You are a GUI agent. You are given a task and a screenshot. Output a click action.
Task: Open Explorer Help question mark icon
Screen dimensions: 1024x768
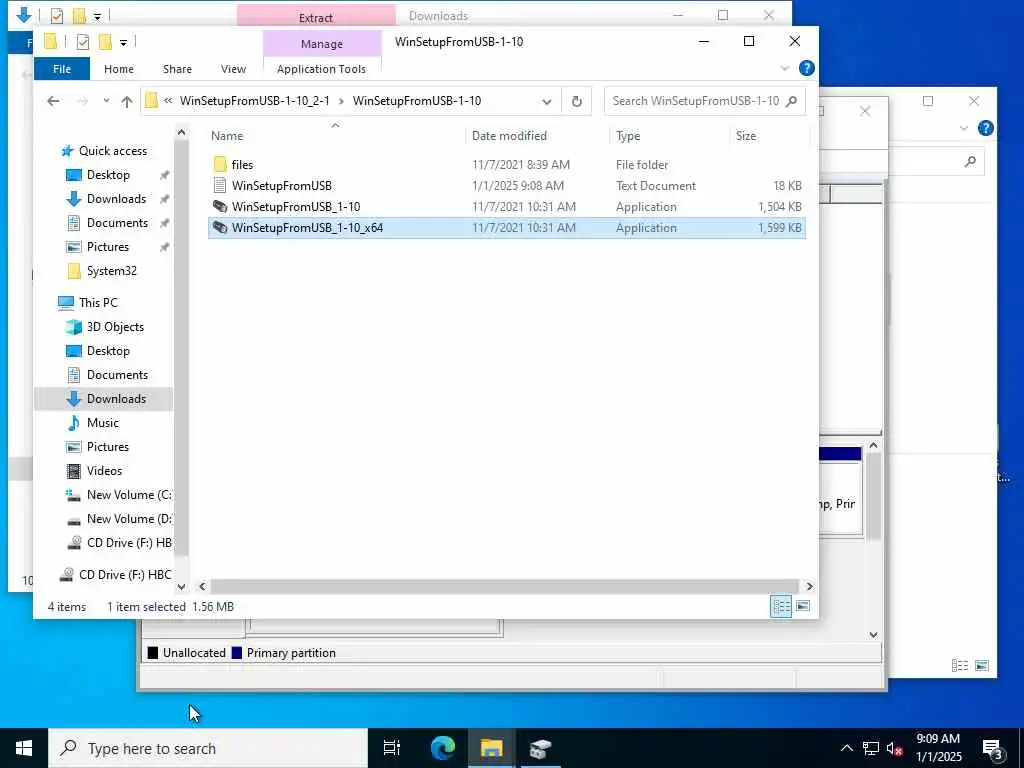(x=807, y=69)
